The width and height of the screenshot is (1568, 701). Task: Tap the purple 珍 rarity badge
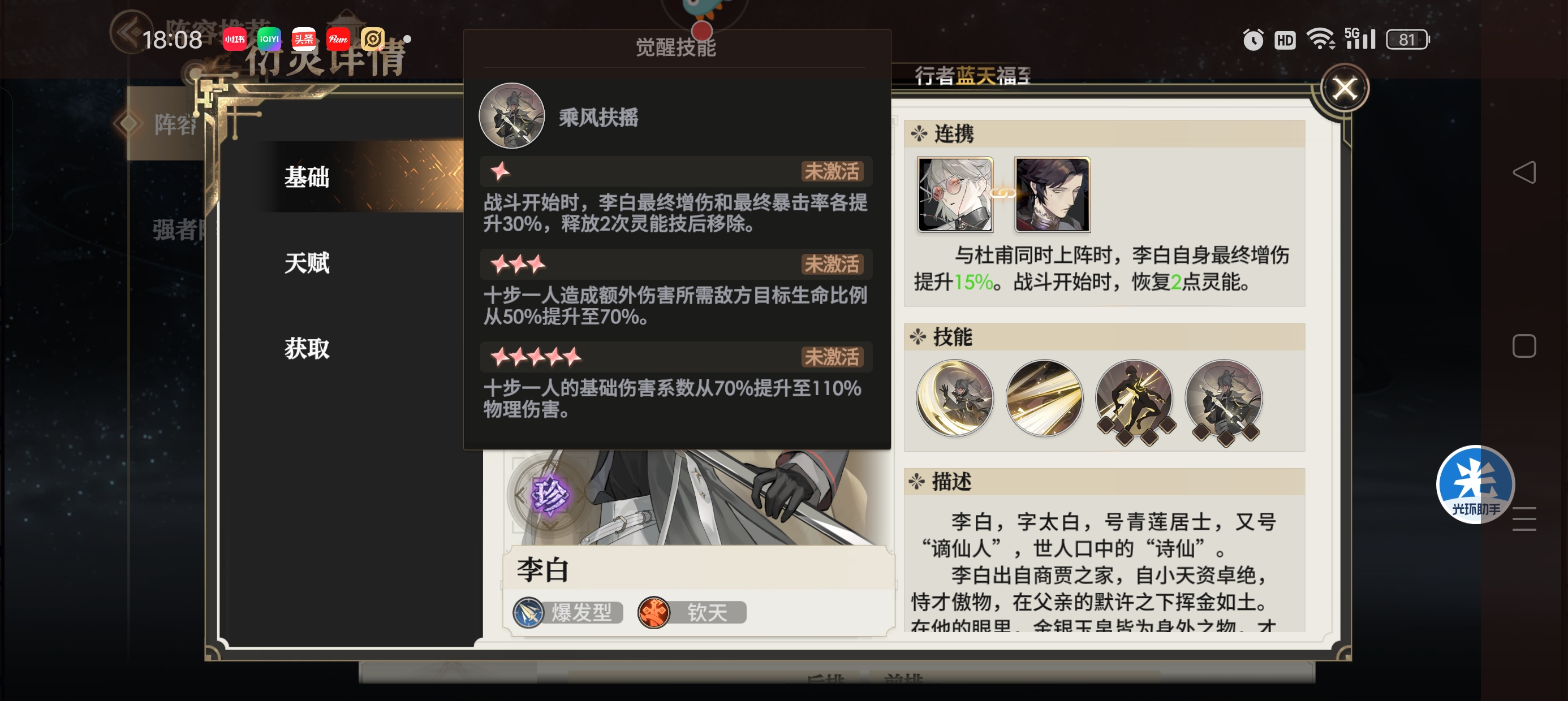(550, 495)
